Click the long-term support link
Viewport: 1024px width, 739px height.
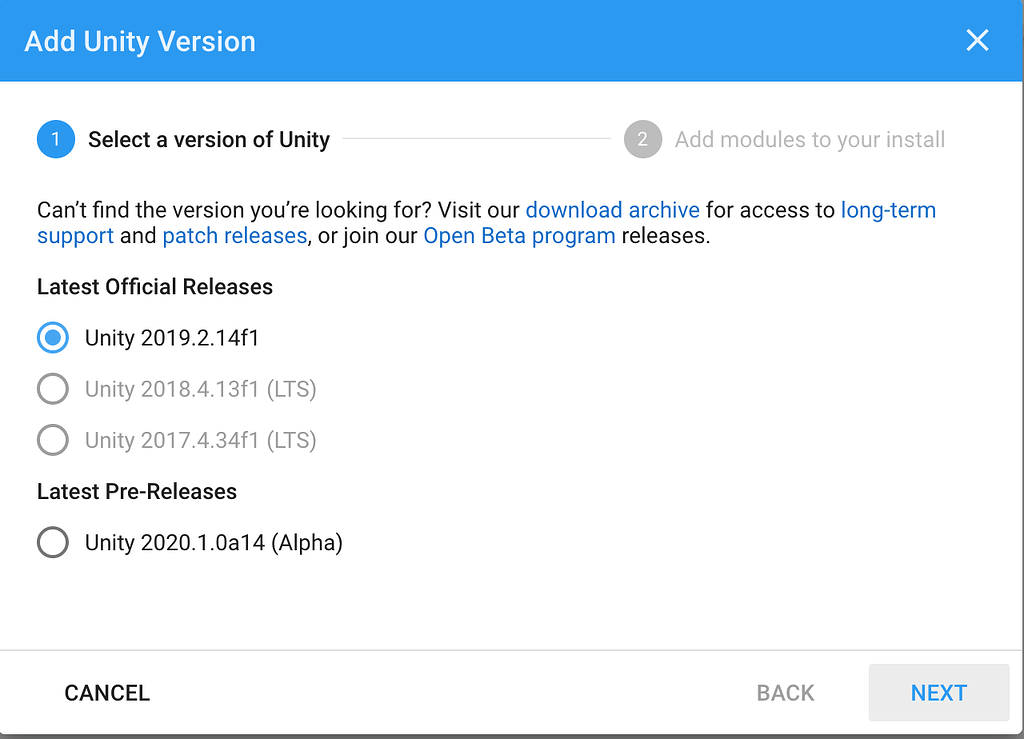coord(890,210)
